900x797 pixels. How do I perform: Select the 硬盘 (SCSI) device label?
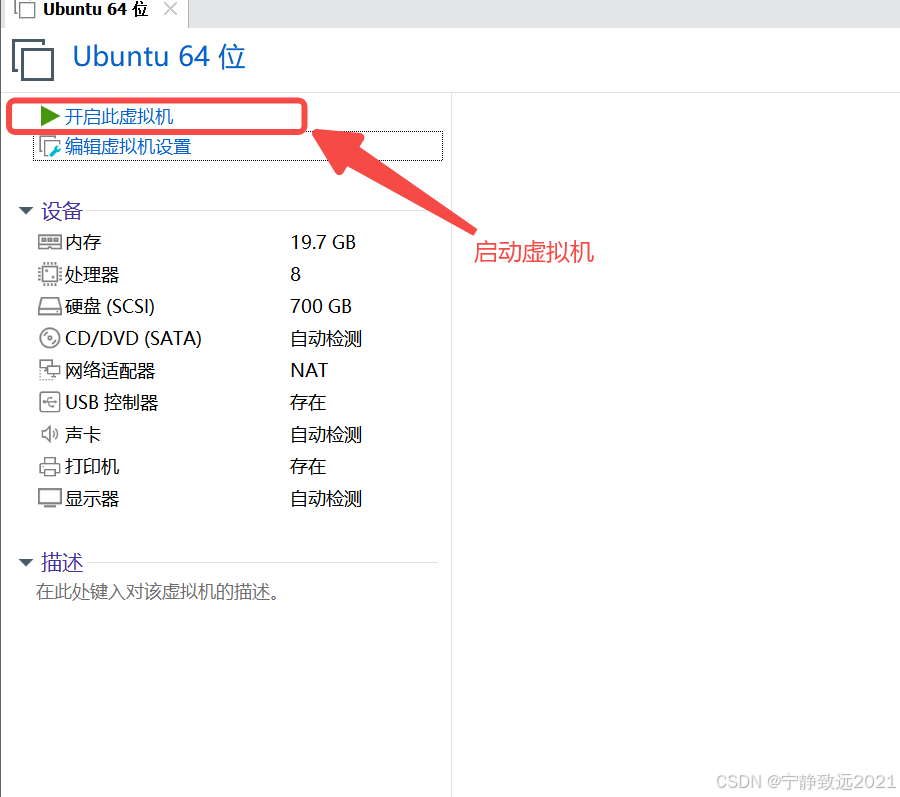[x=110, y=306]
